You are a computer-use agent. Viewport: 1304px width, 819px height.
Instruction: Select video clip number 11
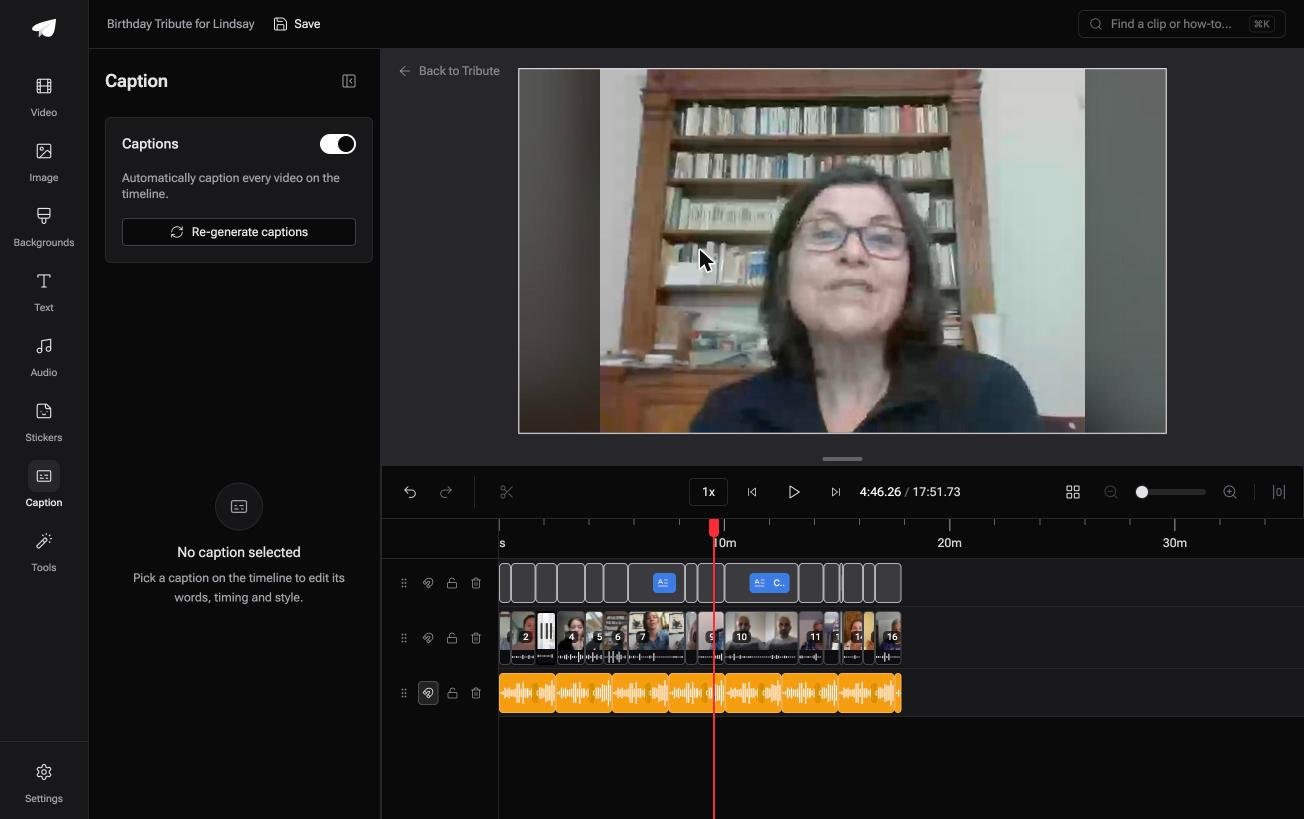coord(811,638)
